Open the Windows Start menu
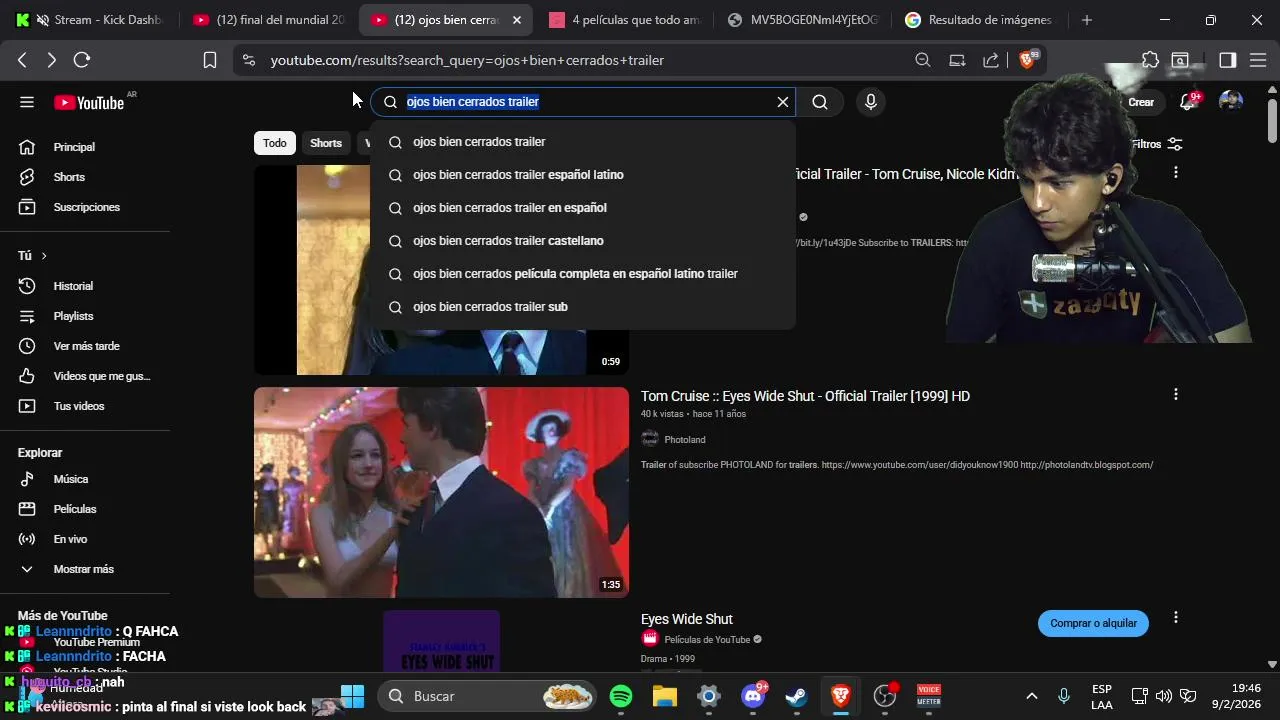The width and height of the screenshot is (1280, 720). [352, 696]
